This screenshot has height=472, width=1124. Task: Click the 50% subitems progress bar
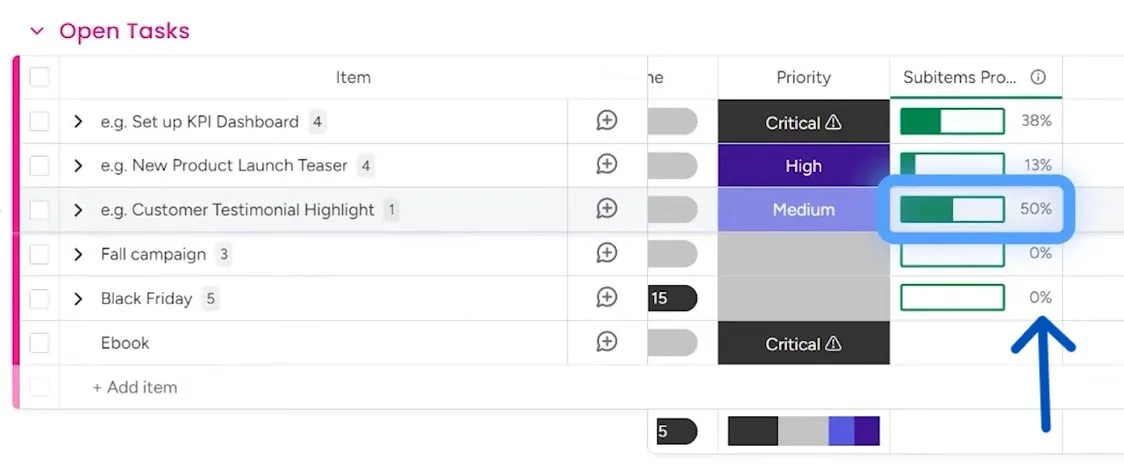coord(952,209)
